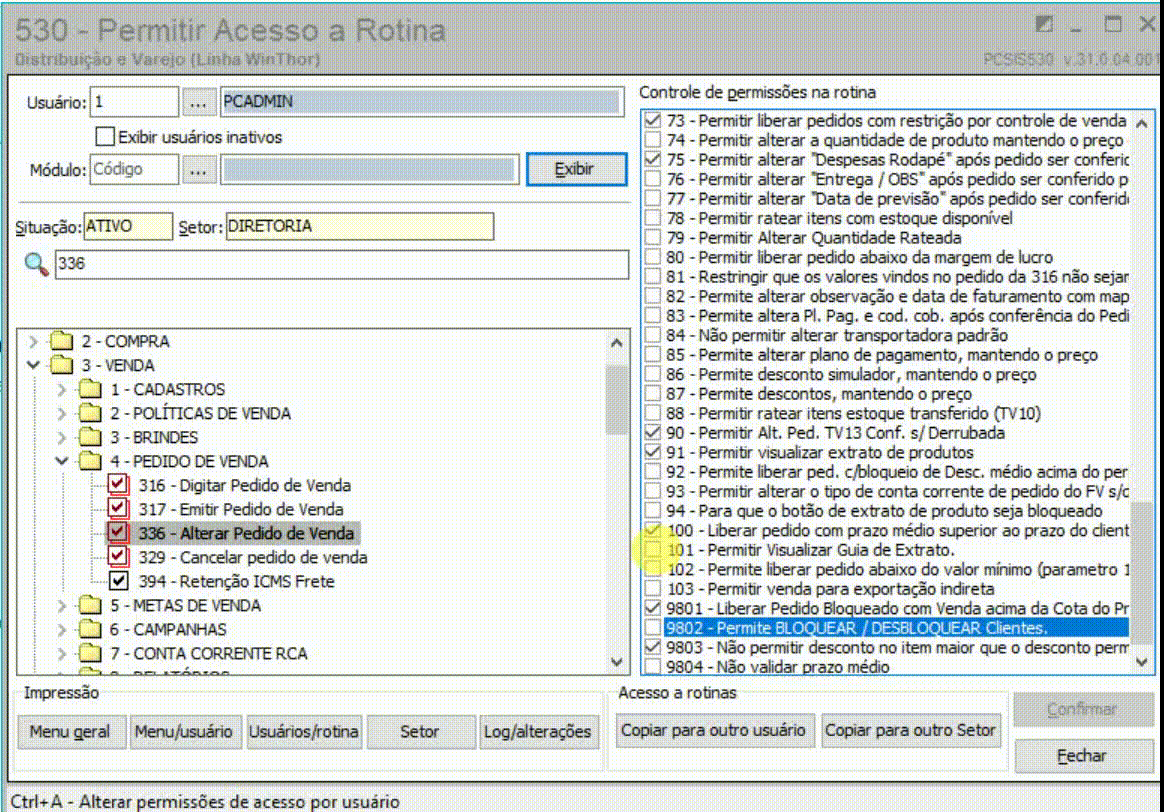Check permission 9804 Não validar prazo médio
Image resolution: width=1164 pixels, height=812 pixels.
[x=653, y=667]
